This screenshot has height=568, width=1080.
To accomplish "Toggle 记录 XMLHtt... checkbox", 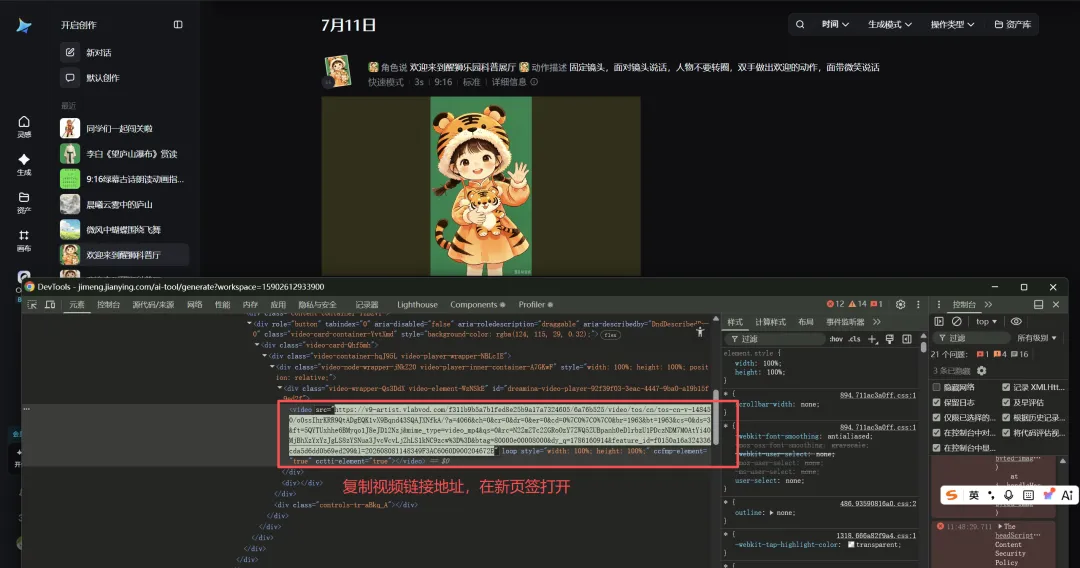I will [x=1006, y=388].
